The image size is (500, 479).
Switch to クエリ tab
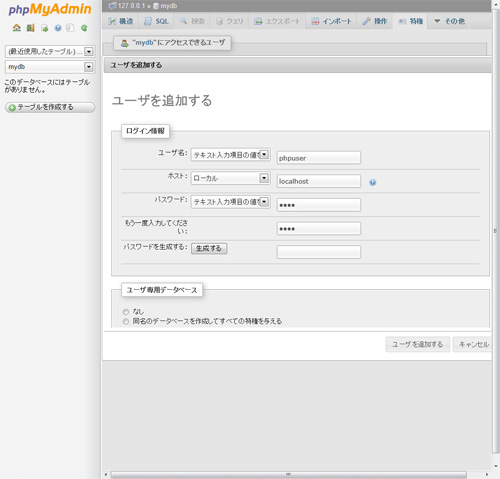point(230,21)
